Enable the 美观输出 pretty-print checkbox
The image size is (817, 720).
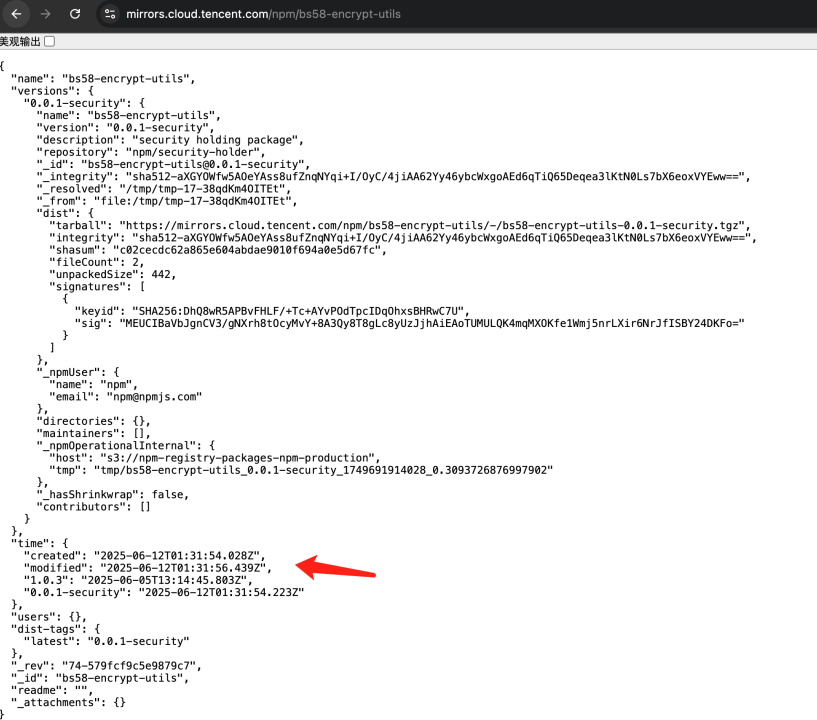coord(49,41)
